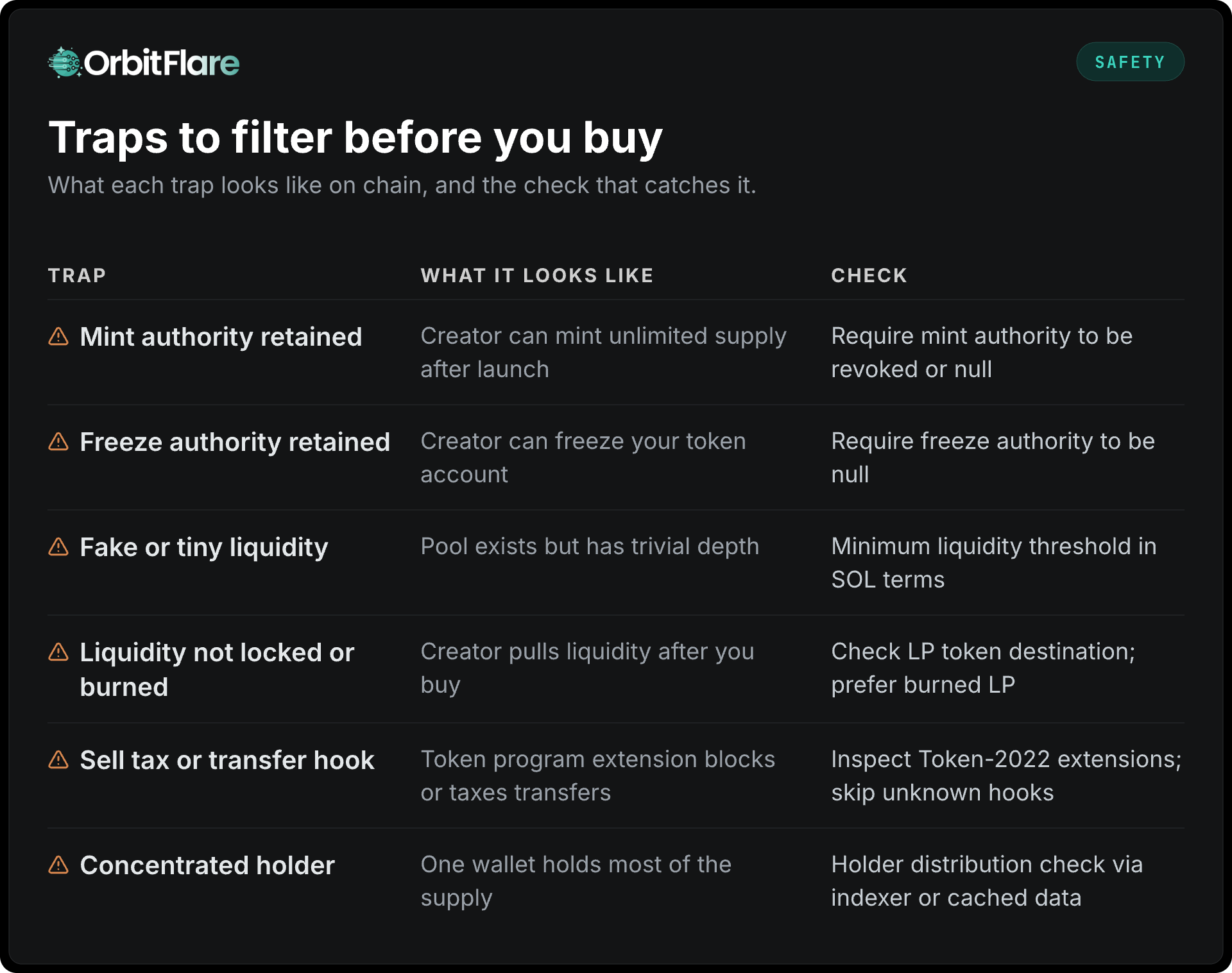
Task: Click warning icon beside Fake or tiny liquidity
Action: point(58,546)
